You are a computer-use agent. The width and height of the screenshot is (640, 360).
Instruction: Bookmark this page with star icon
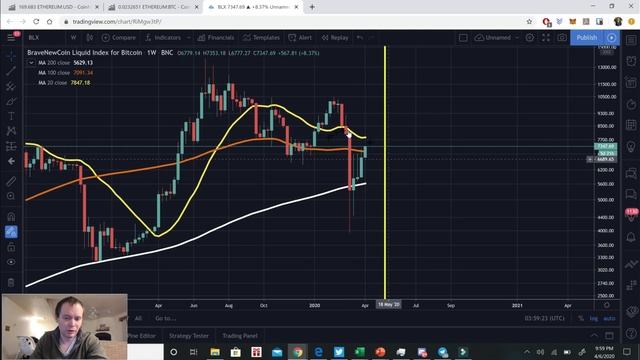[x=529, y=21]
